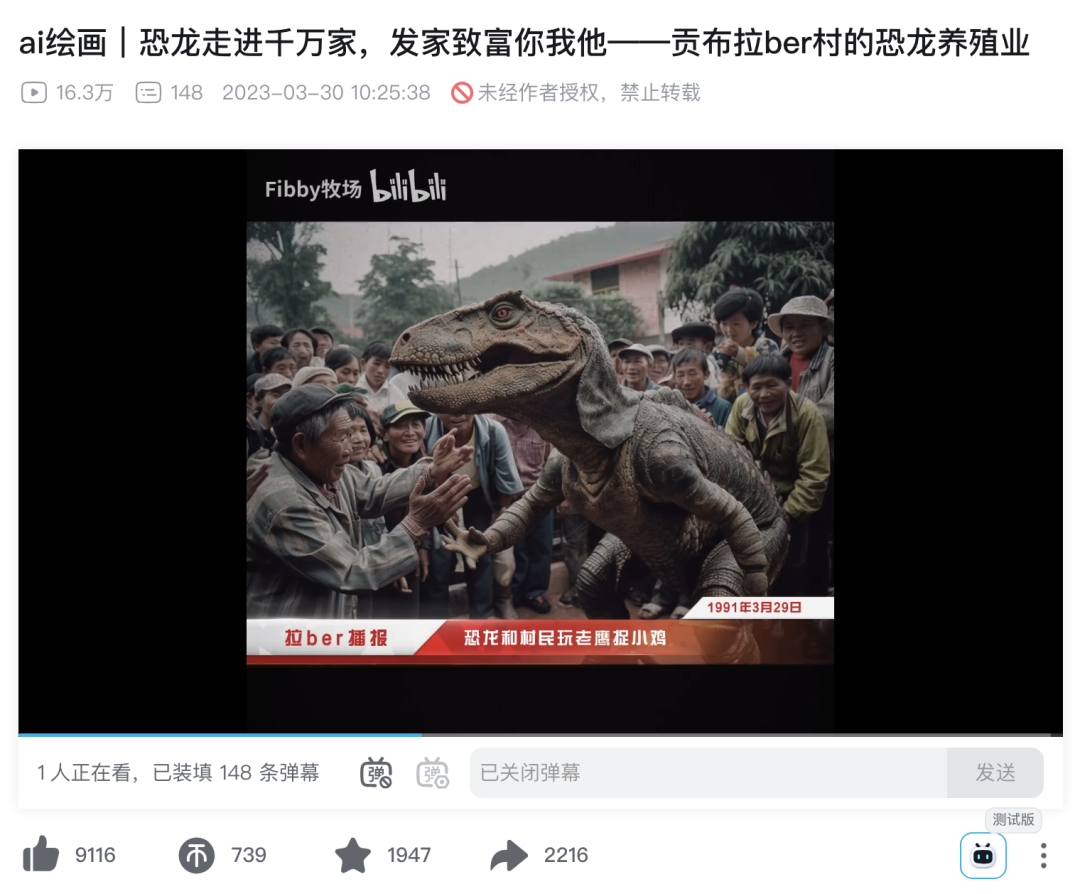
Task: Seek on the blue video progress bar
Action: coord(540,735)
